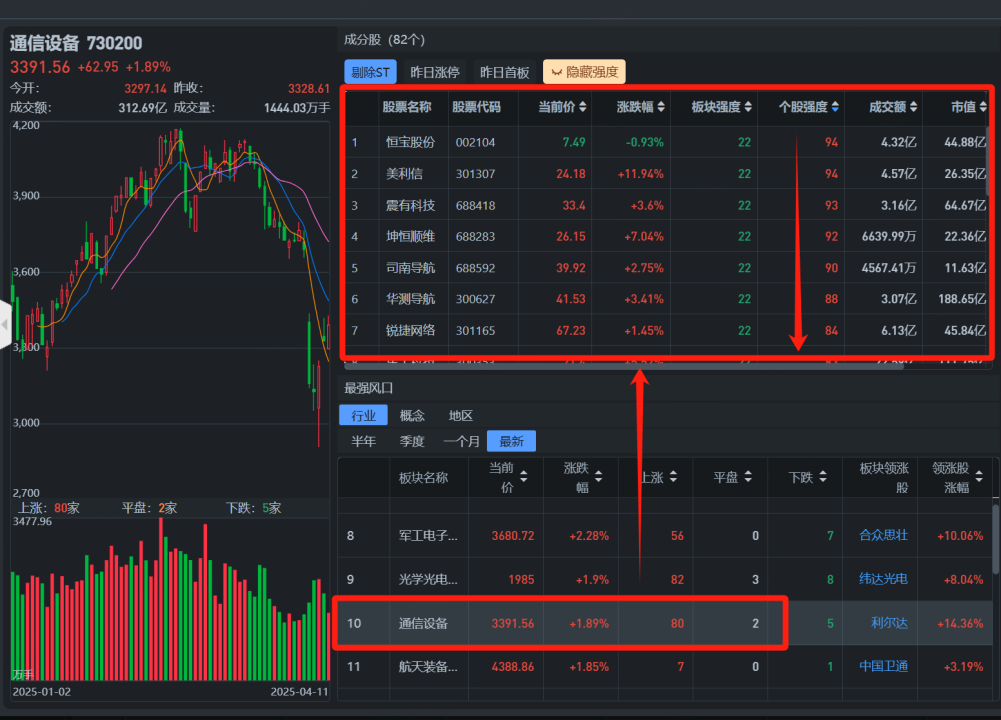Click the 隐藏强度 button
The image size is (1001, 720).
click(x=584, y=72)
